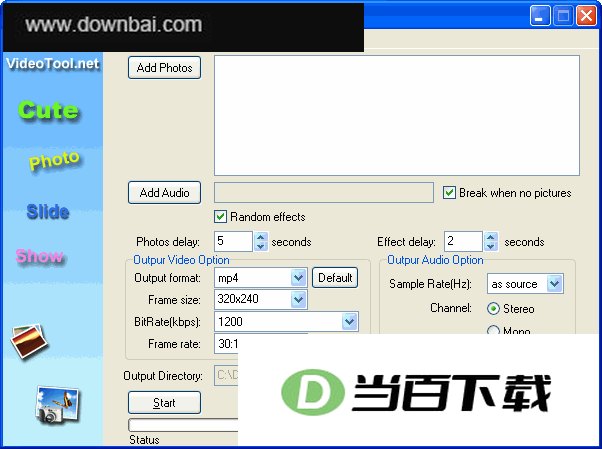Screen dimensions: 602x449
Task: Reset video options with Default button
Action: tap(335, 278)
